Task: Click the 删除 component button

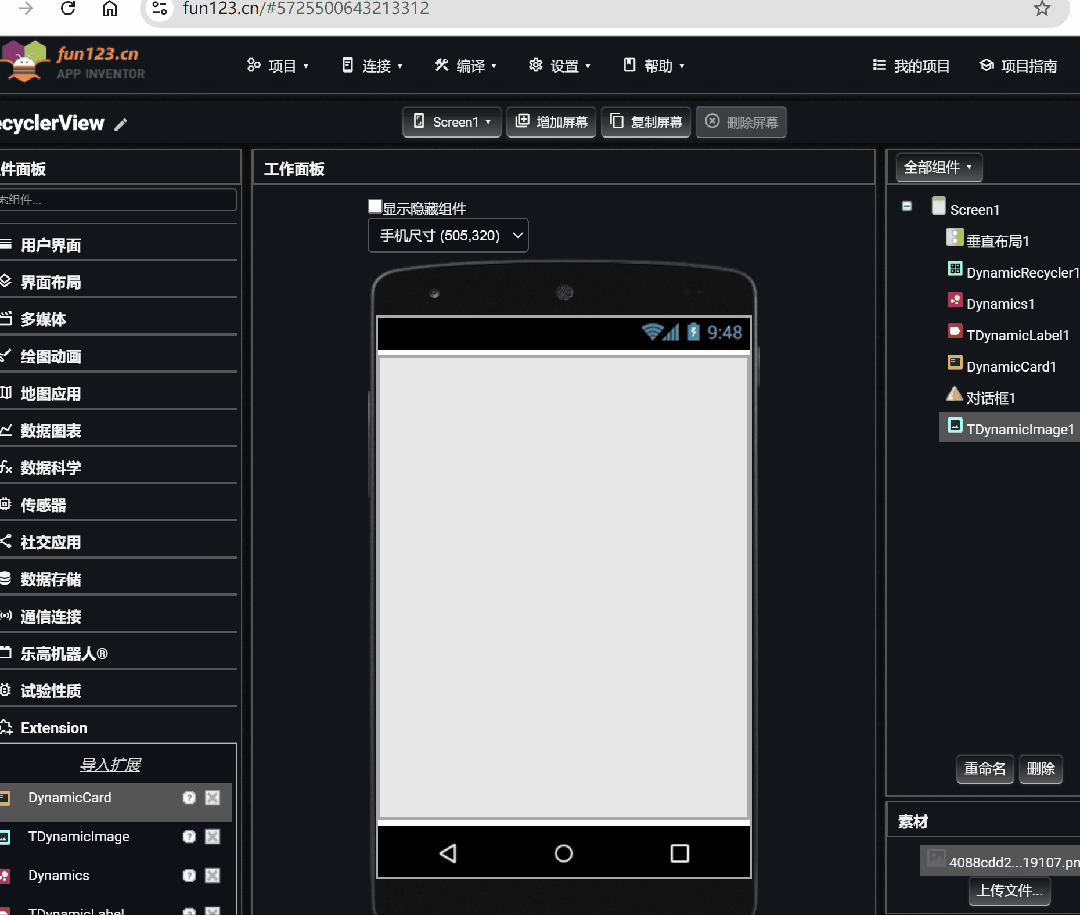Action: point(1041,769)
